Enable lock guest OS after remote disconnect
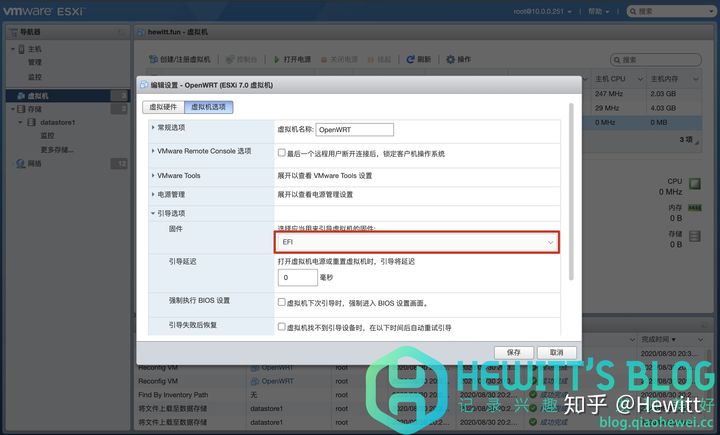 [282, 153]
